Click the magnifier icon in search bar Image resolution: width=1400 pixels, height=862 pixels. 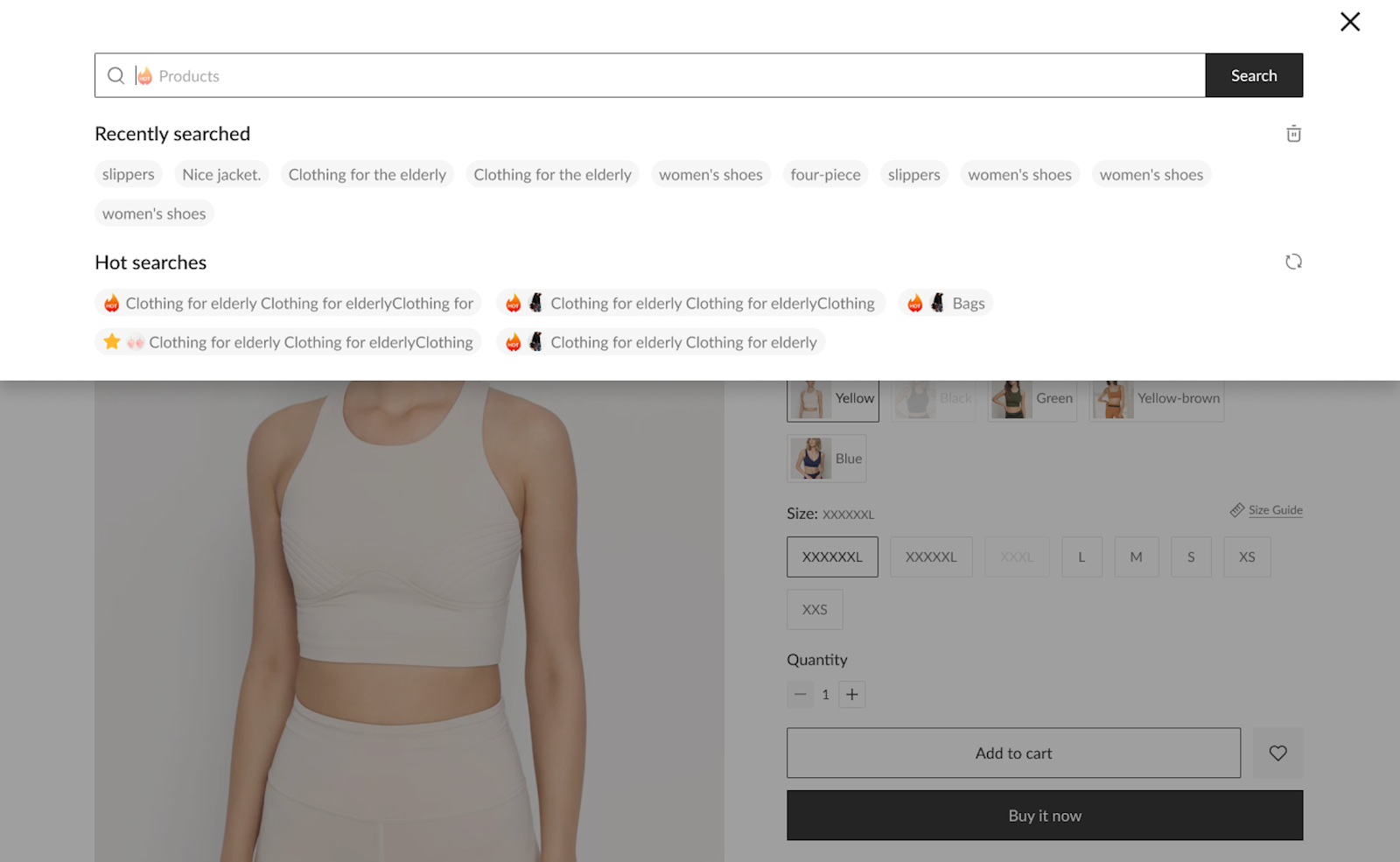point(115,76)
